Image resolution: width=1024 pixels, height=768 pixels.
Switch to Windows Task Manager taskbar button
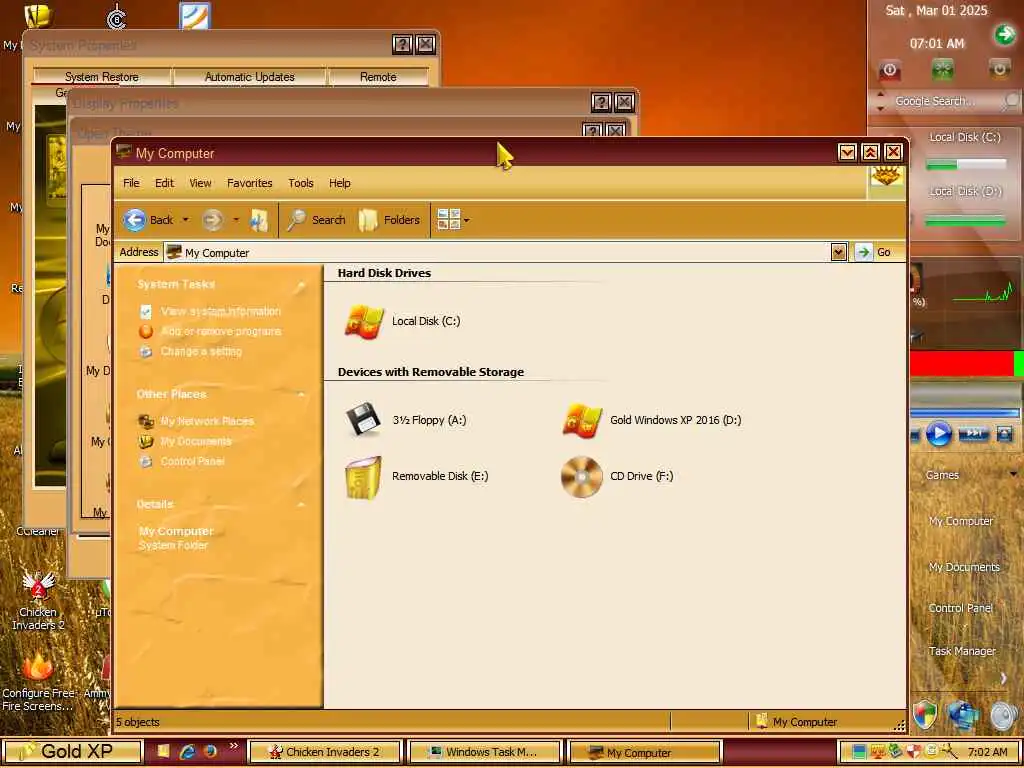coord(484,752)
